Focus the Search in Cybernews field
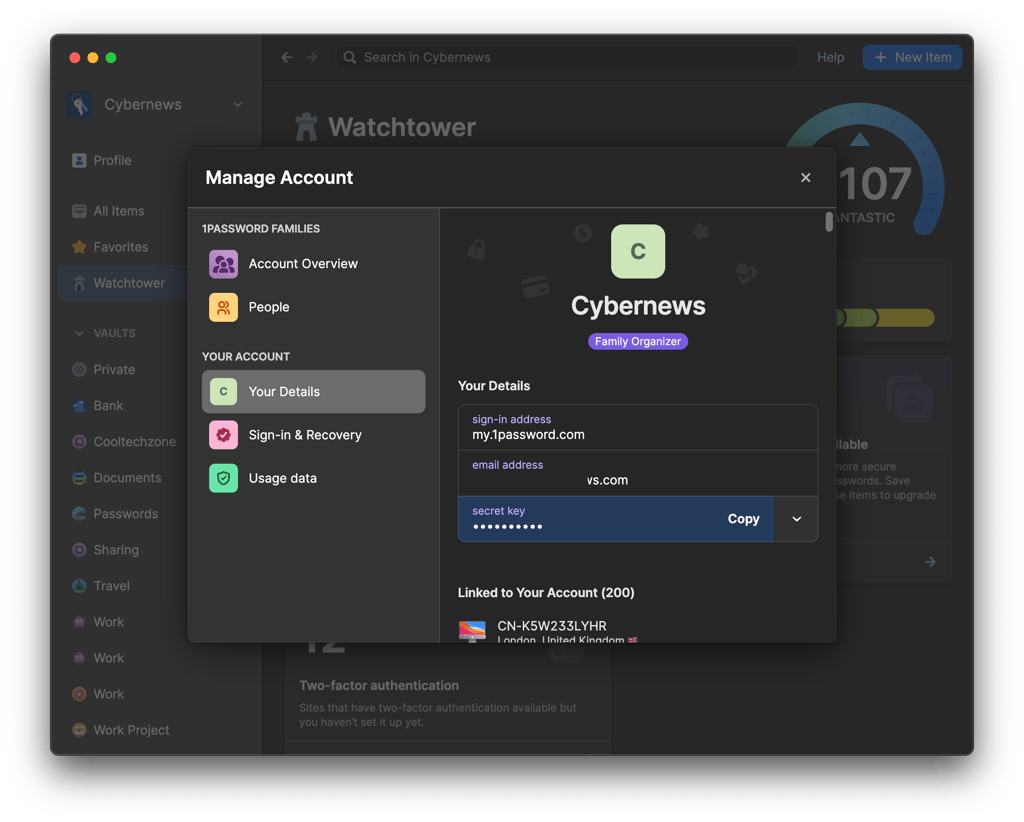This screenshot has width=1024, height=822. (567, 57)
